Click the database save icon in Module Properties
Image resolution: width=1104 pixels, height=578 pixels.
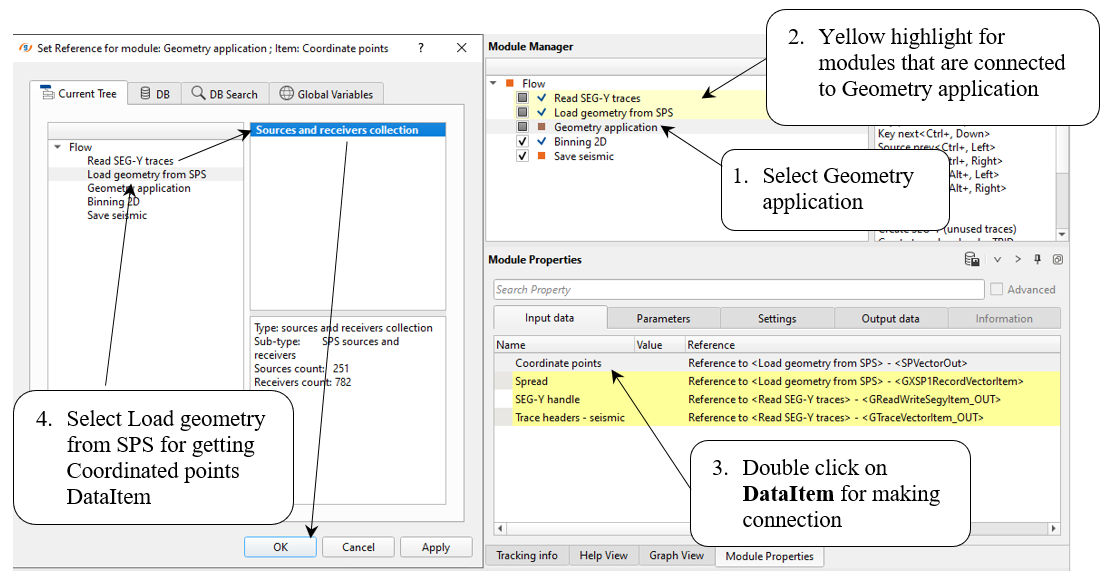tap(971, 260)
